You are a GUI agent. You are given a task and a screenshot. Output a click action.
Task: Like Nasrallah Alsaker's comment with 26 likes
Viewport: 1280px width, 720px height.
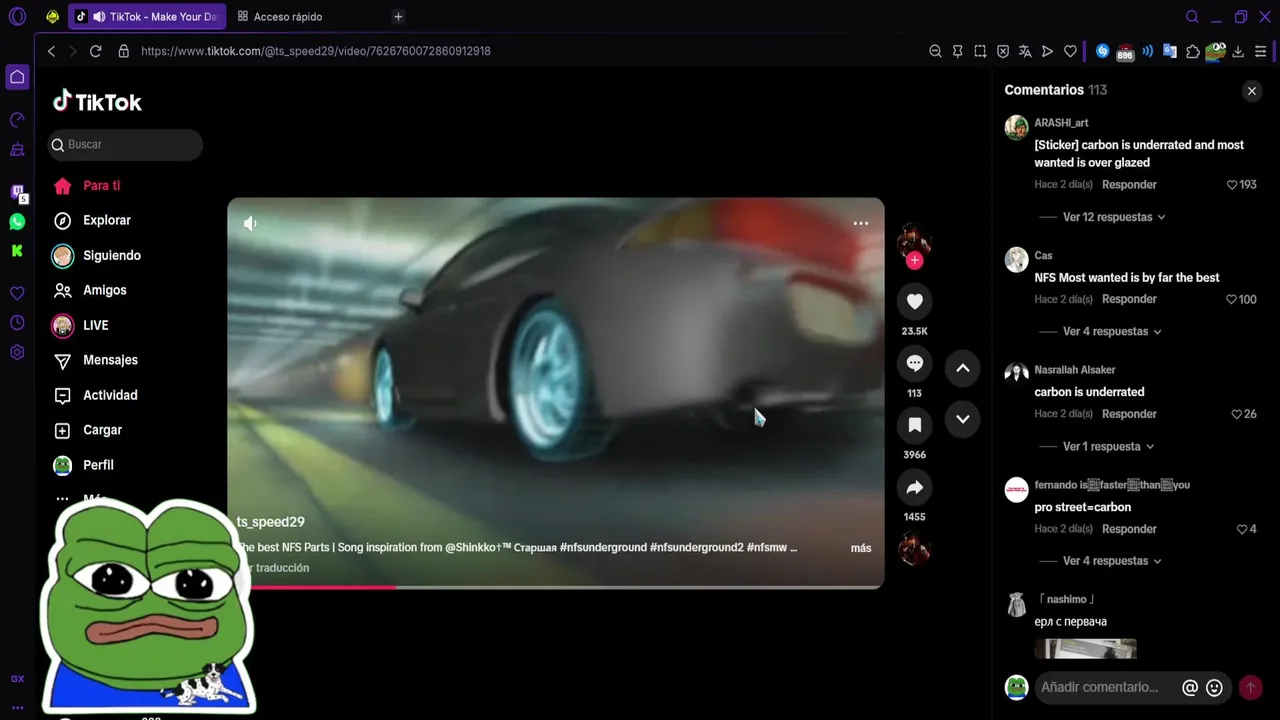point(1237,414)
